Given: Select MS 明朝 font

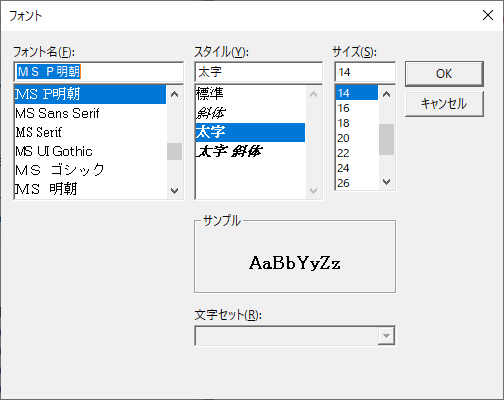Looking at the screenshot, I should pyautogui.click(x=90, y=189).
